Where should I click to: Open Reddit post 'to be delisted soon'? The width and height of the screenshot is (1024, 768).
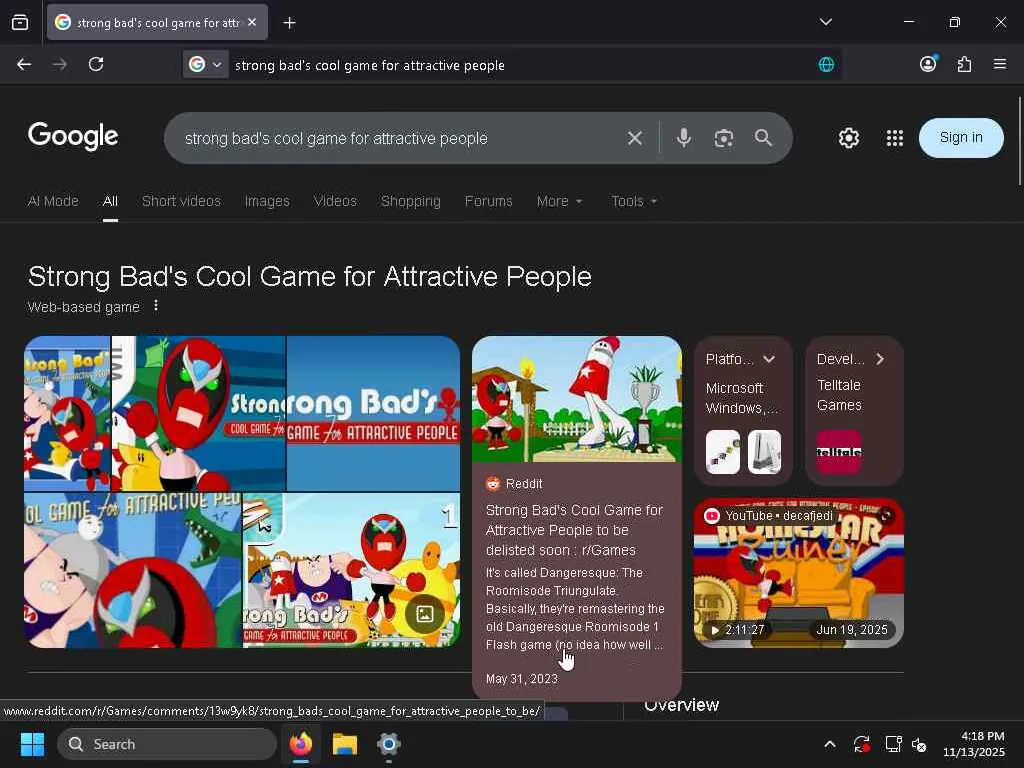click(x=574, y=530)
